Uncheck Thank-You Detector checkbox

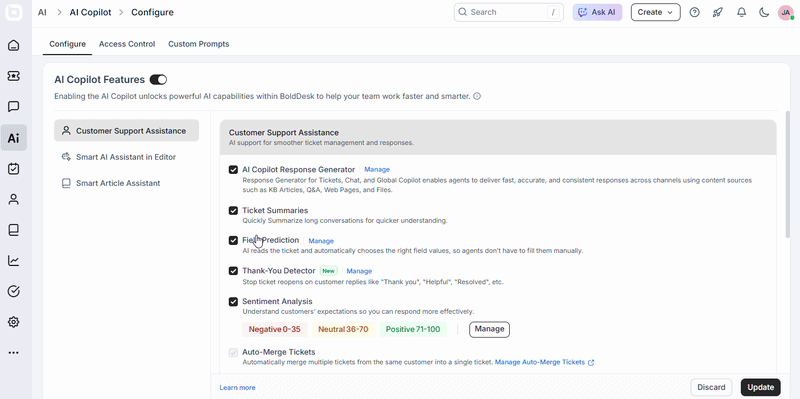233,271
